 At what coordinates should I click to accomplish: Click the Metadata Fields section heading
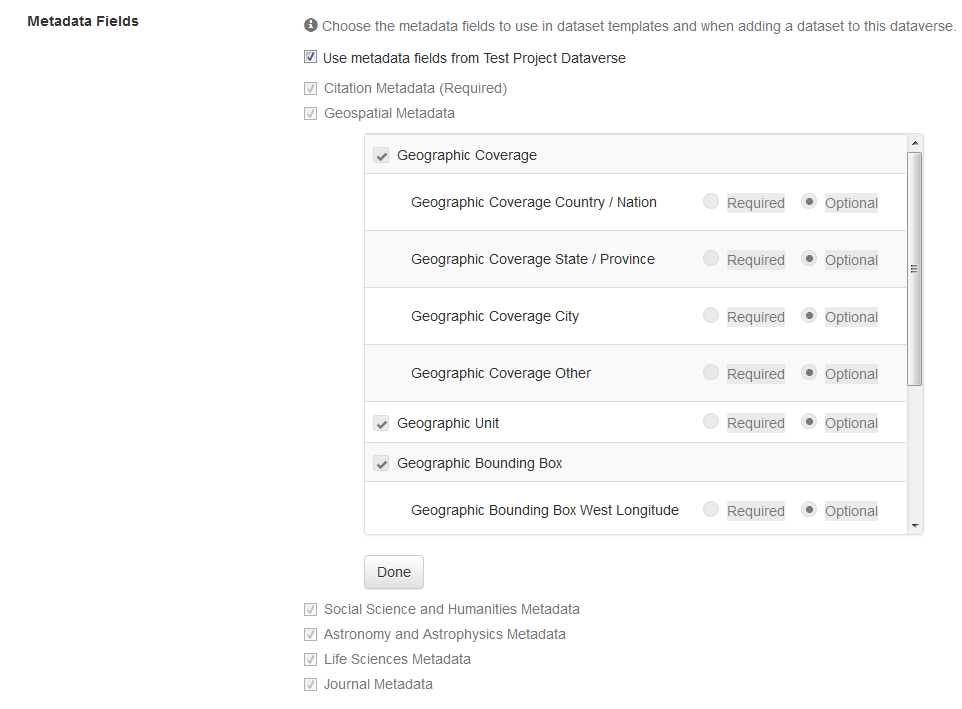(x=83, y=21)
